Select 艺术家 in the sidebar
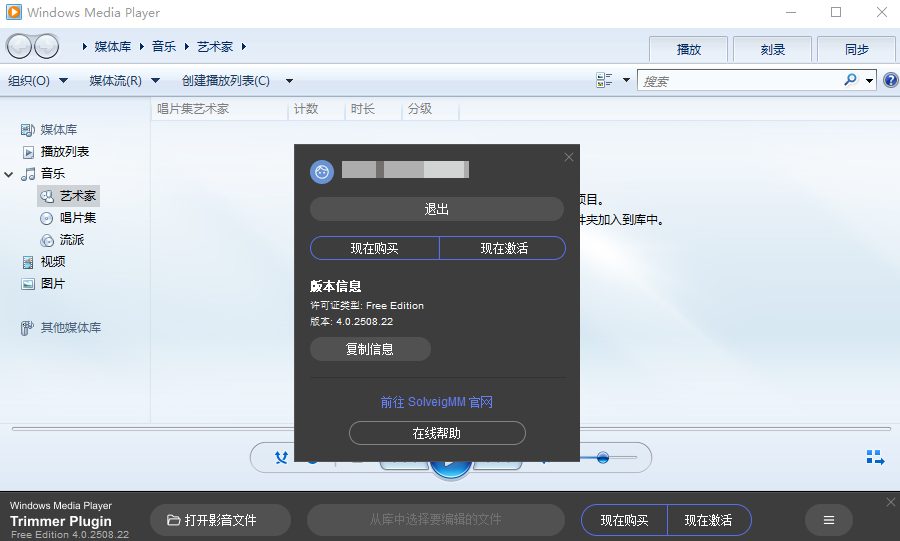Image resolution: width=900 pixels, height=541 pixels. point(68,196)
